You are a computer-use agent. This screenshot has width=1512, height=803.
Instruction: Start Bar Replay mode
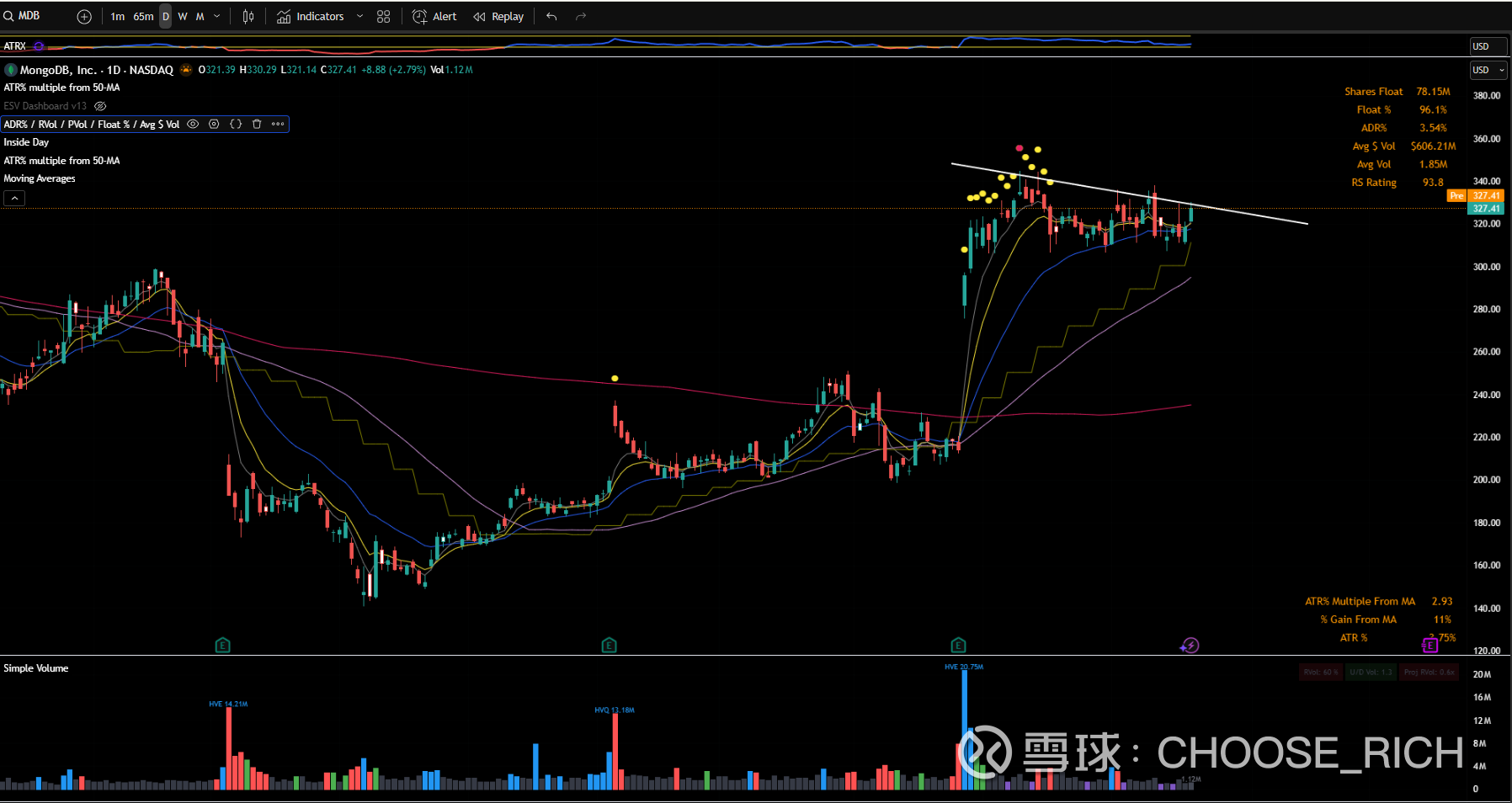point(498,17)
